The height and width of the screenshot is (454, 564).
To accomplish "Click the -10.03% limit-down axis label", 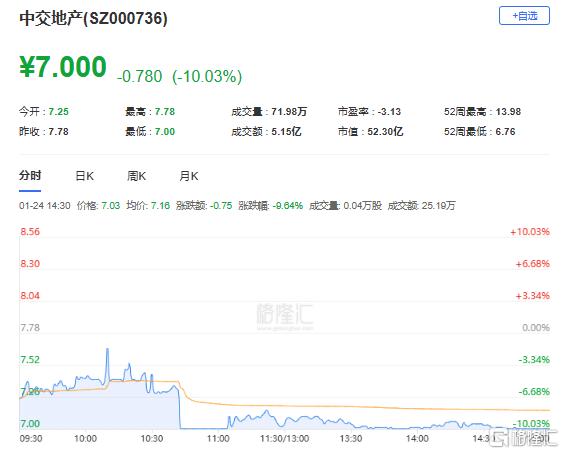I will [x=531, y=423].
